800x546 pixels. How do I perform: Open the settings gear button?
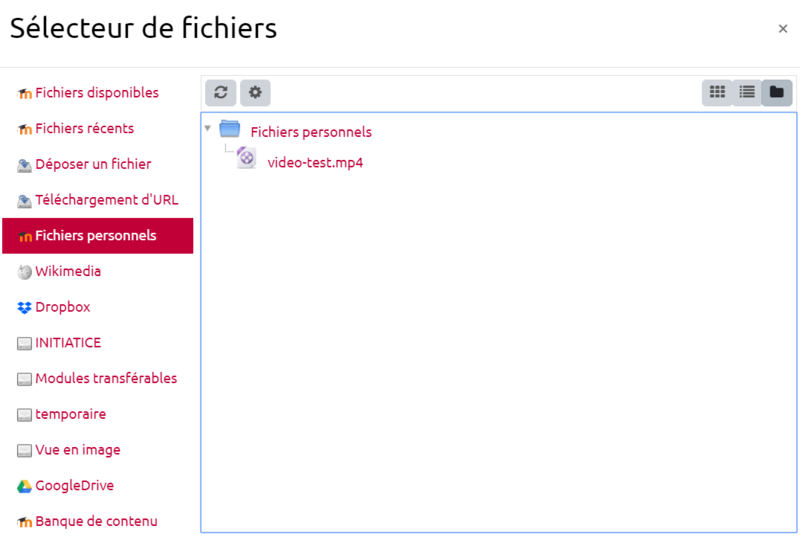pos(255,93)
